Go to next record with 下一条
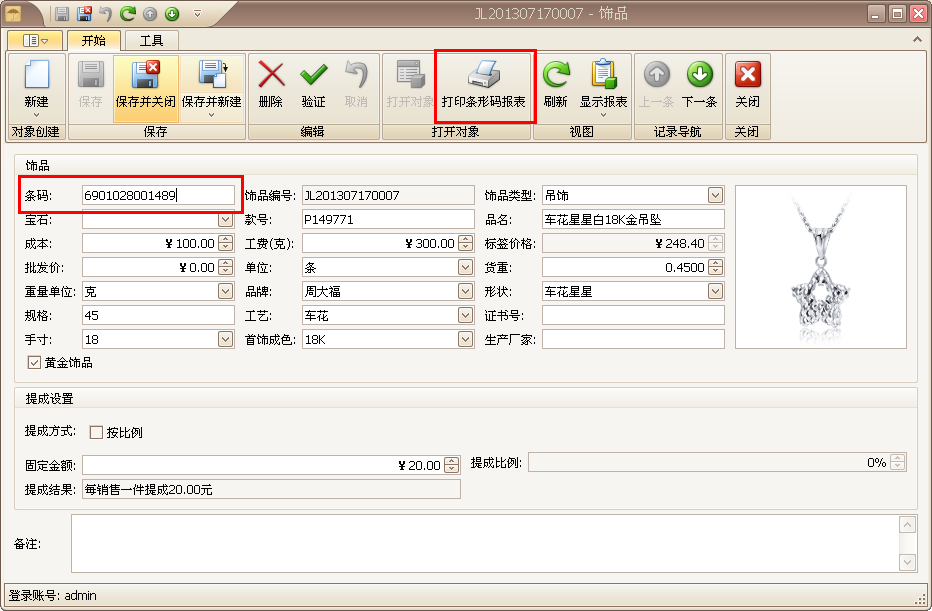932x611 pixels. pos(699,76)
